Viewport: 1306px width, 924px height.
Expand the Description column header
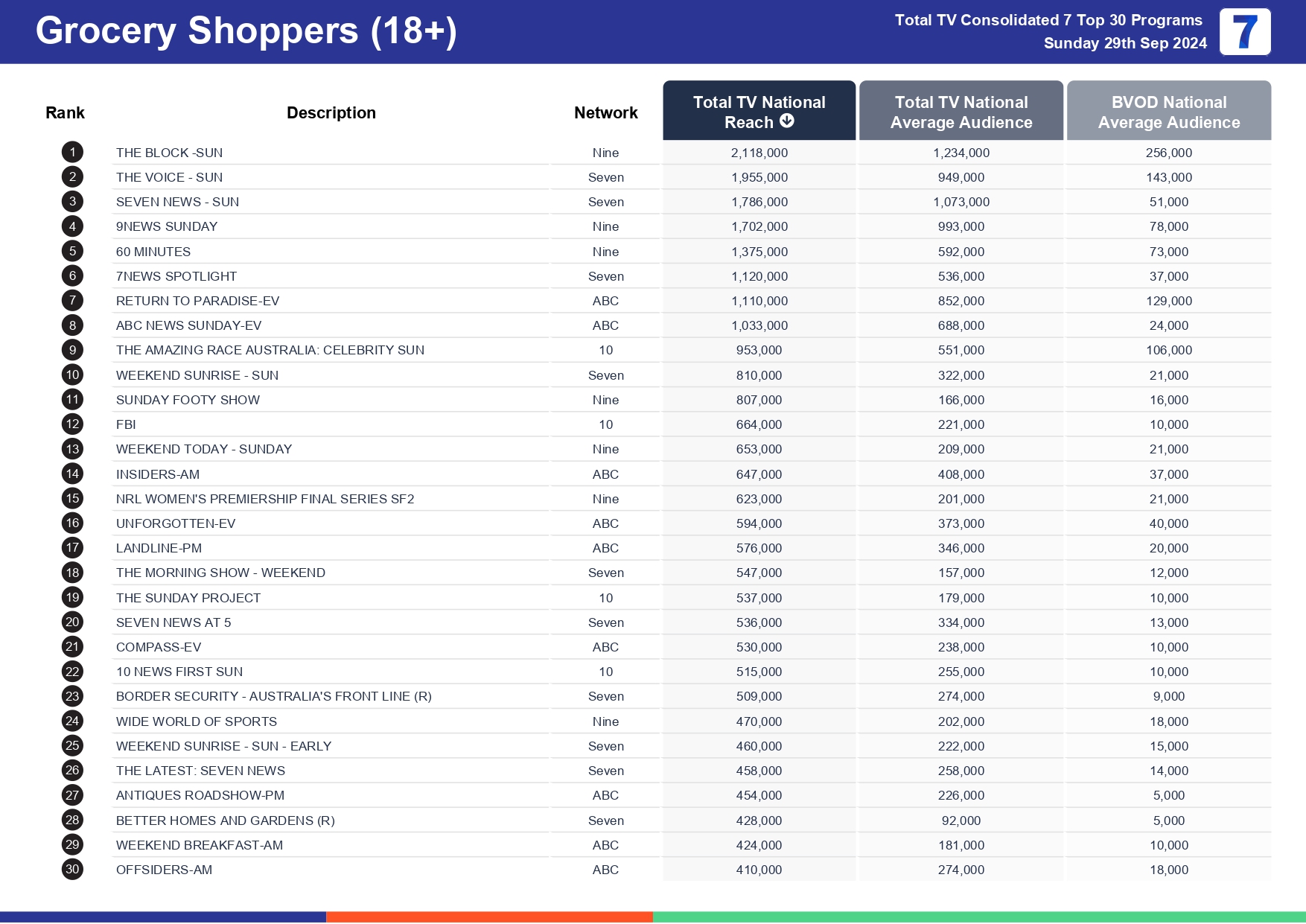coord(331,112)
